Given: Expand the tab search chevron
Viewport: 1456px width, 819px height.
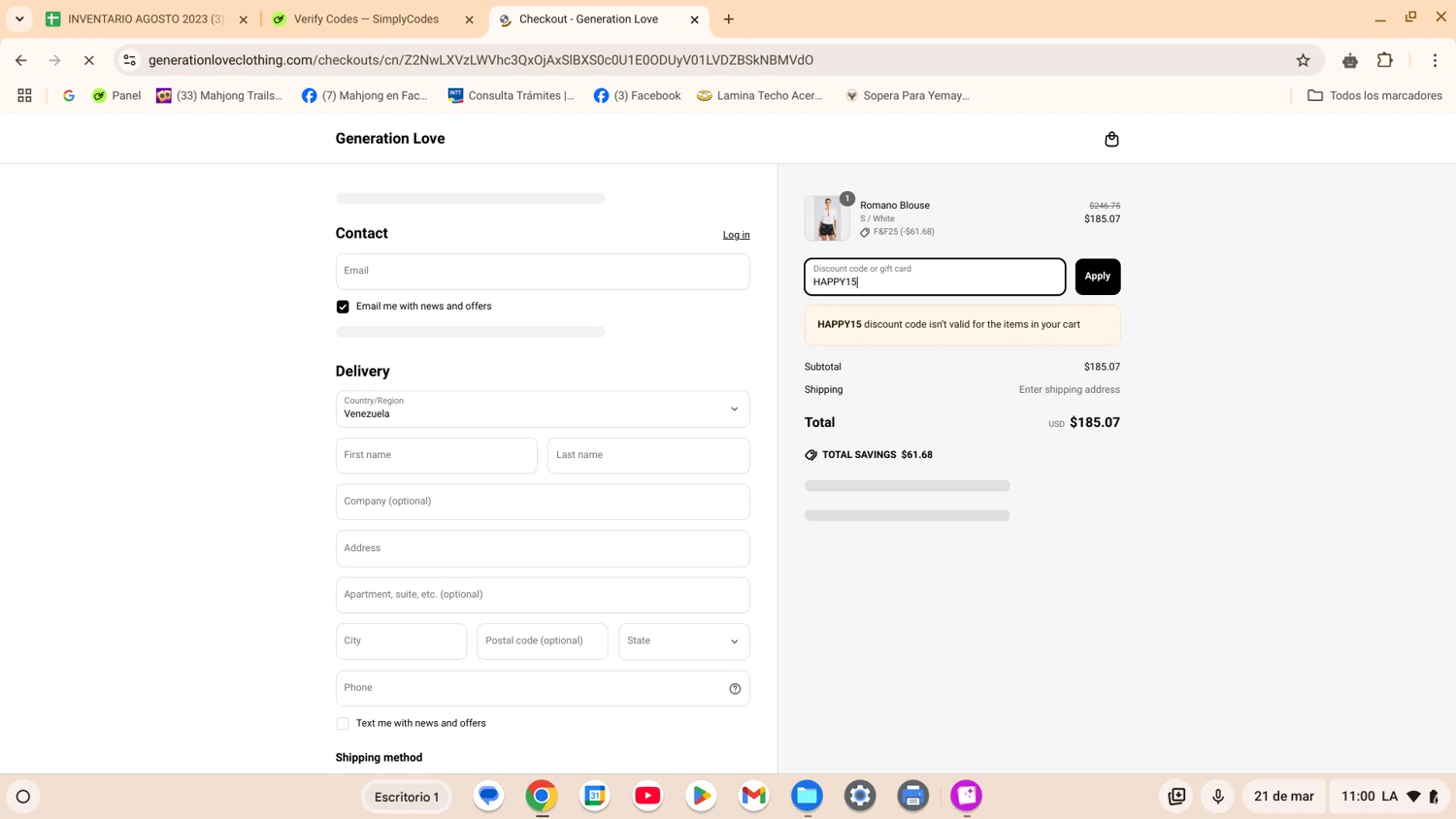Looking at the screenshot, I should click(x=19, y=18).
